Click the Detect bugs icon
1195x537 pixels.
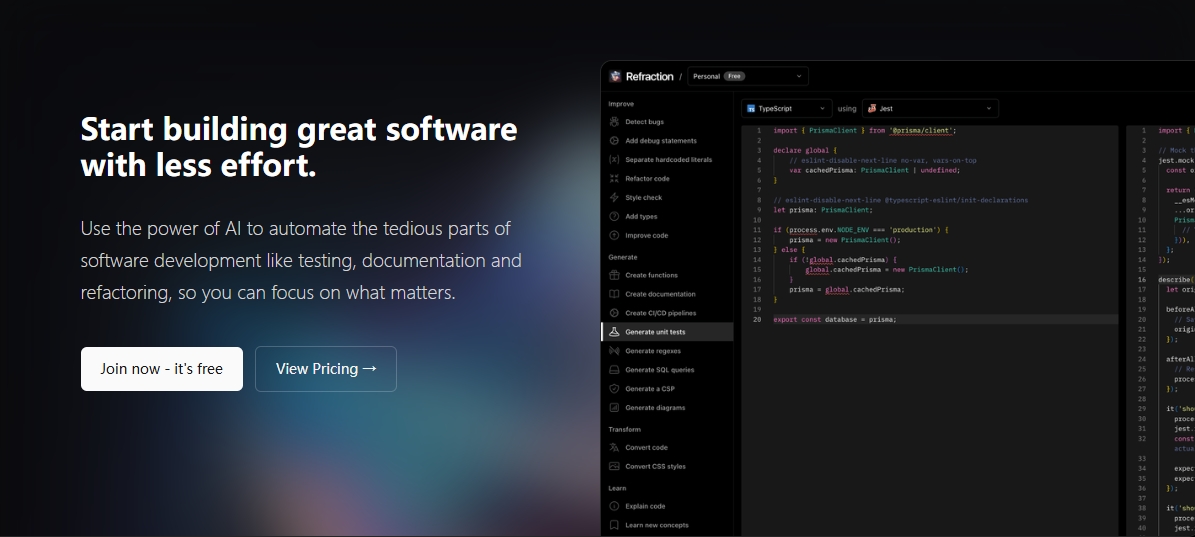pos(614,122)
